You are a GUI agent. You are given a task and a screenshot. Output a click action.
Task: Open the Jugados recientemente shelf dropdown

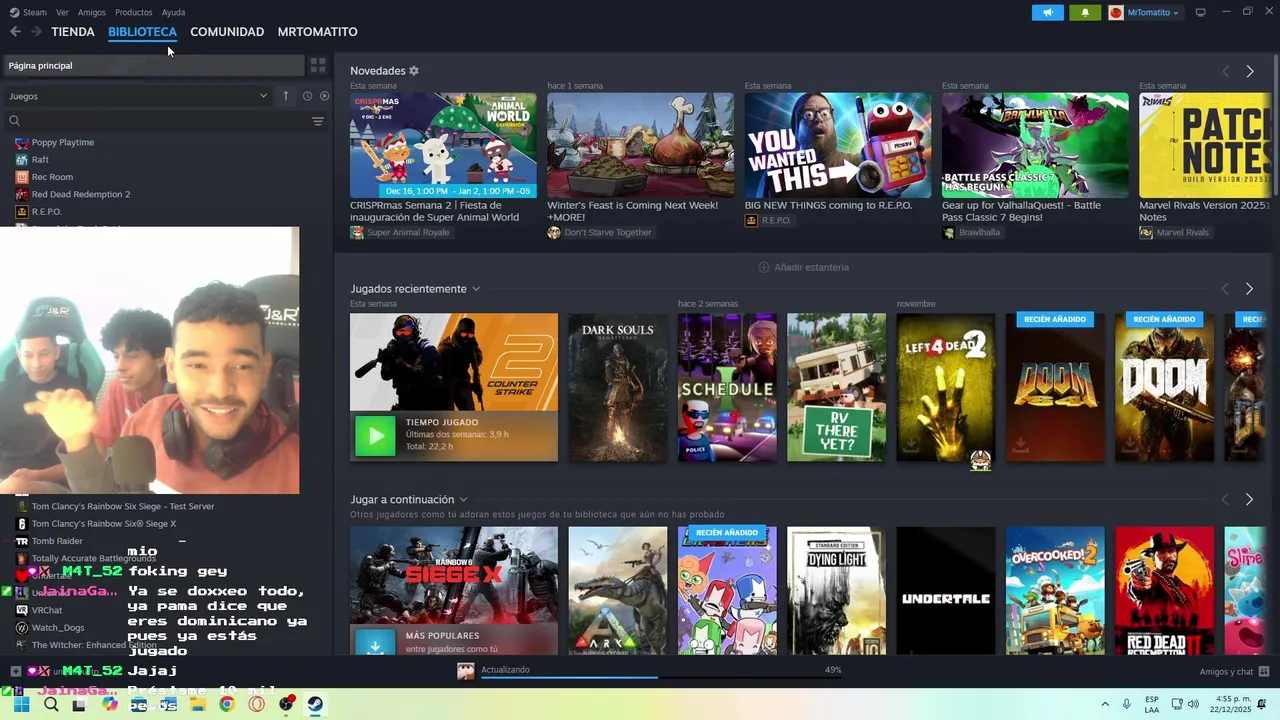(x=476, y=289)
